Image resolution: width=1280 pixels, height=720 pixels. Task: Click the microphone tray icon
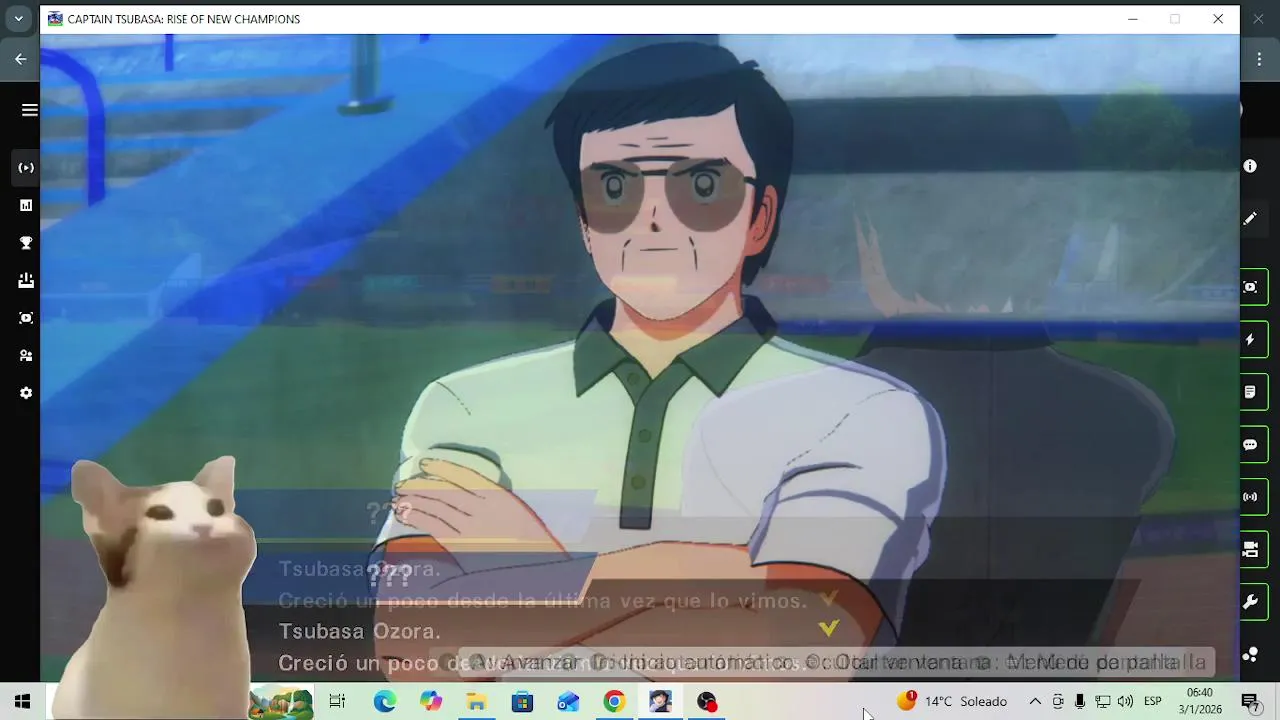click(1080, 702)
